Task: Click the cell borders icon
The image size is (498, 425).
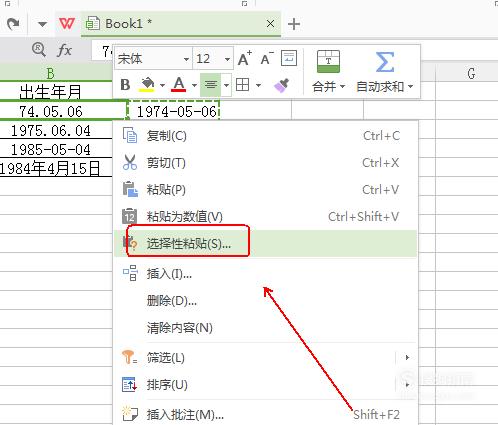Action: coord(243,85)
